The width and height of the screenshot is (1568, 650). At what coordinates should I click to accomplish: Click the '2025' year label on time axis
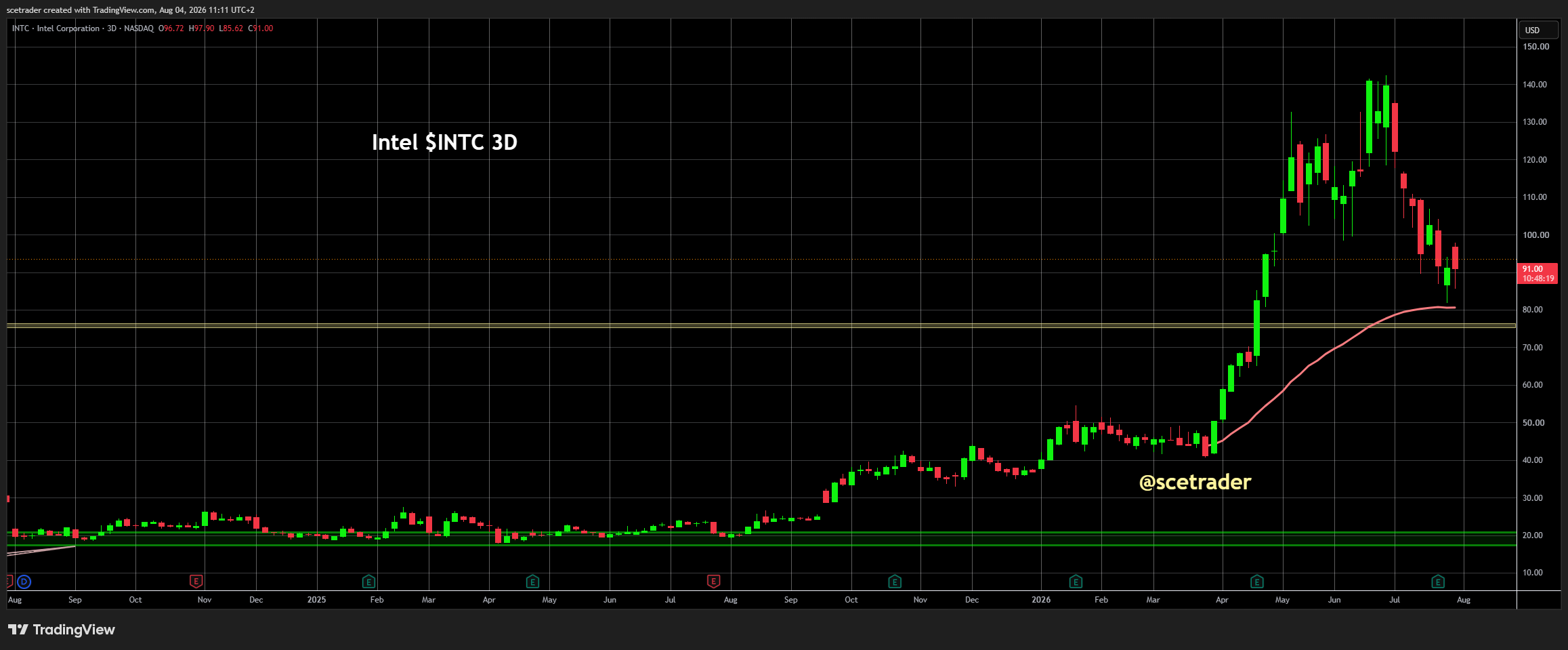tap(316, 600)
